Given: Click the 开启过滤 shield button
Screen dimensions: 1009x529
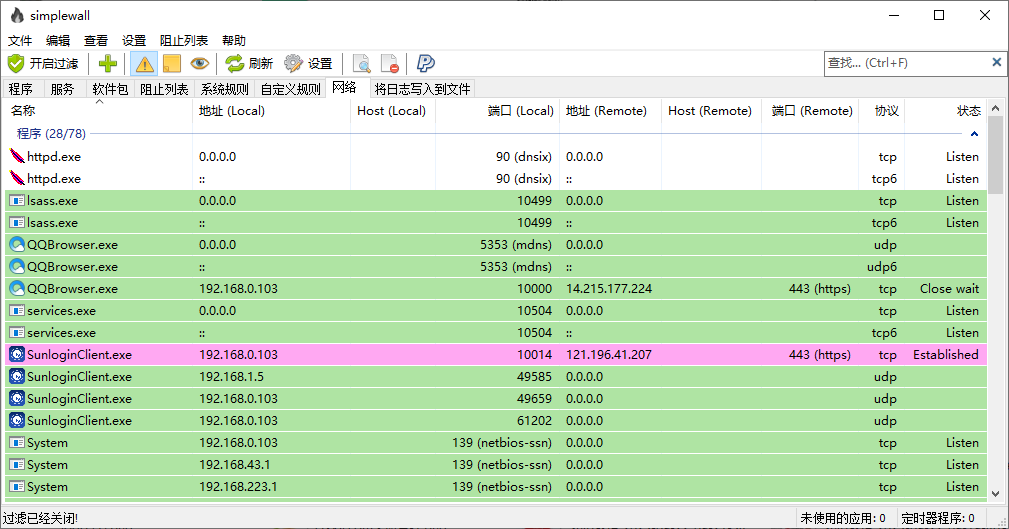Looking at the screenshot, I should [43, 64].
